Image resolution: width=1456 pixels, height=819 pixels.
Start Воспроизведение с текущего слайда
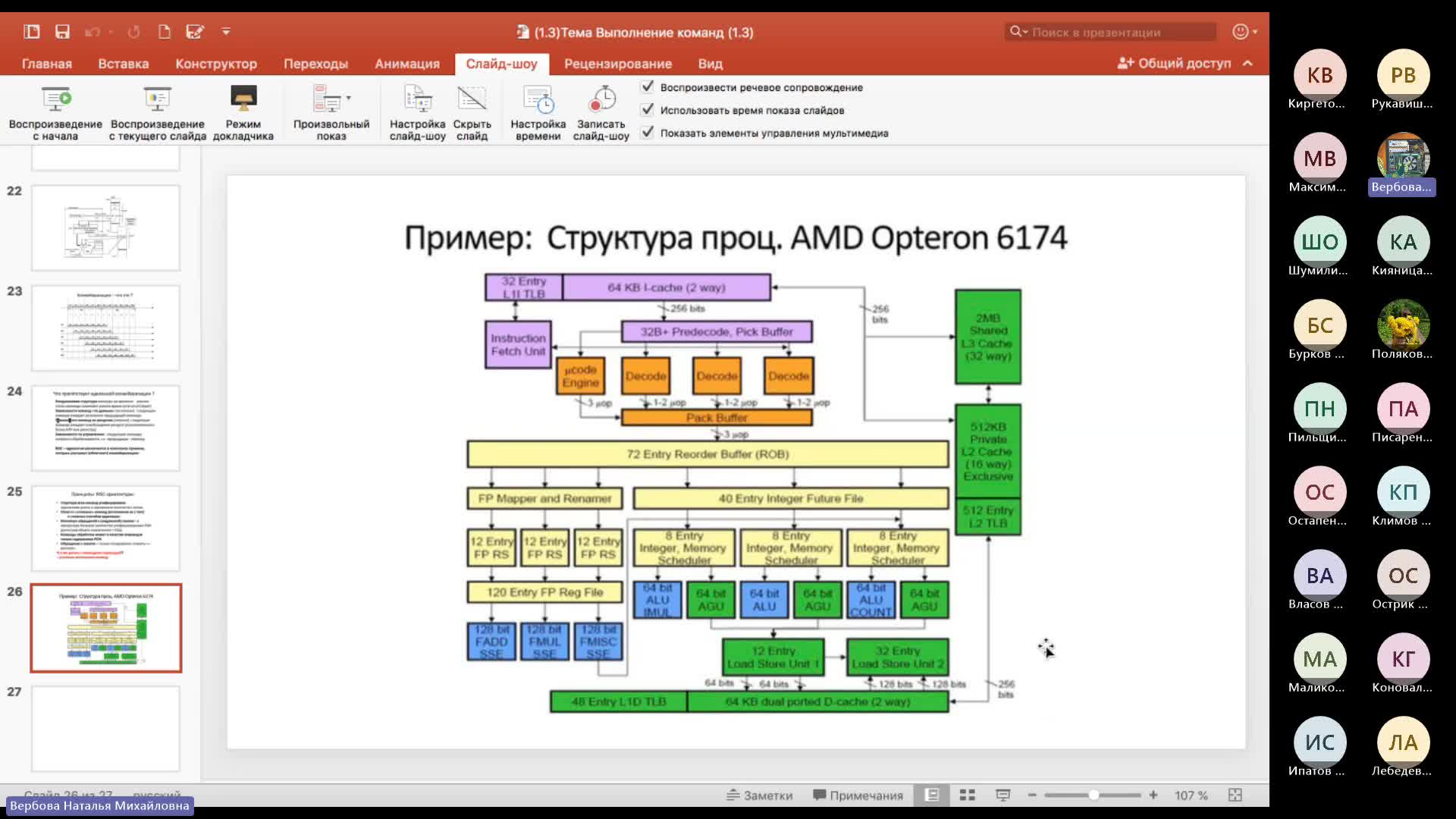coord(157,113)
